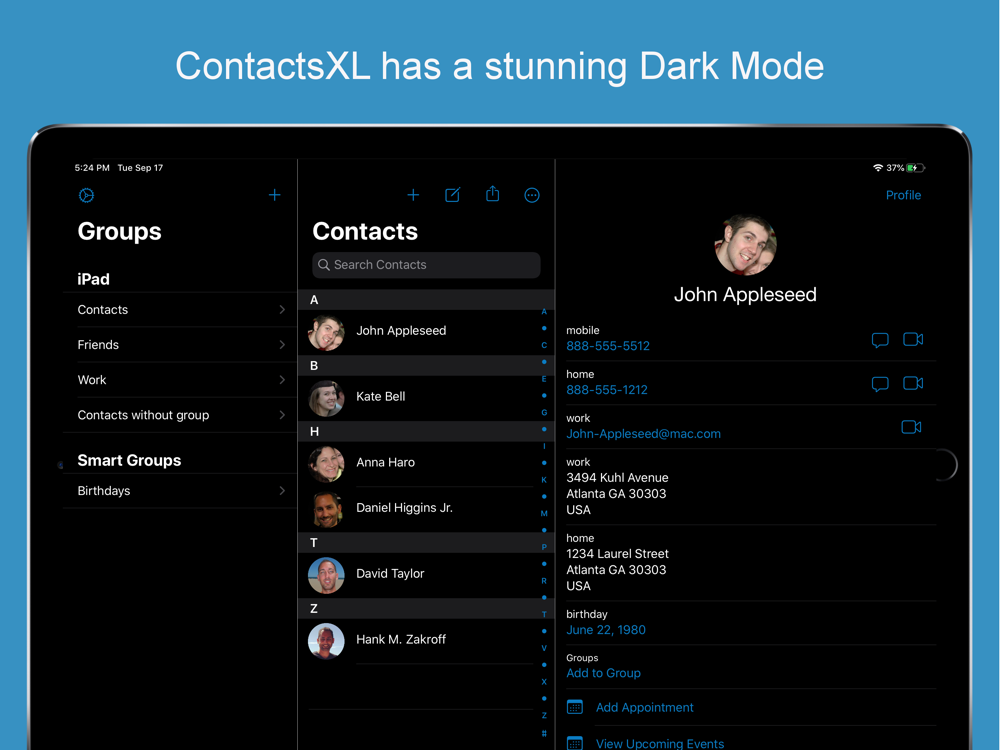The image size is (1000, 750).
Task: Send message to mobile 888-555-5512
Action: 880,340
